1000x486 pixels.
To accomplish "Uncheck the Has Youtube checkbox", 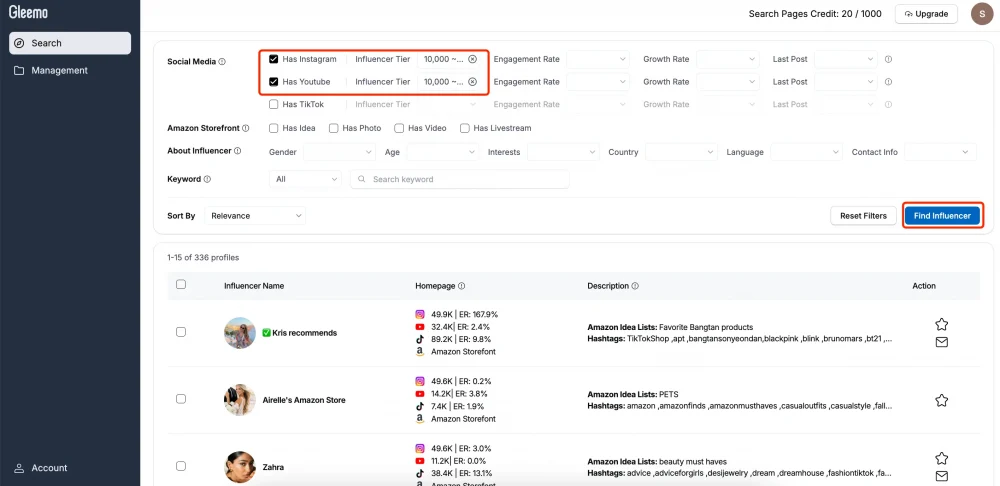I will click(x=274, y=82).
